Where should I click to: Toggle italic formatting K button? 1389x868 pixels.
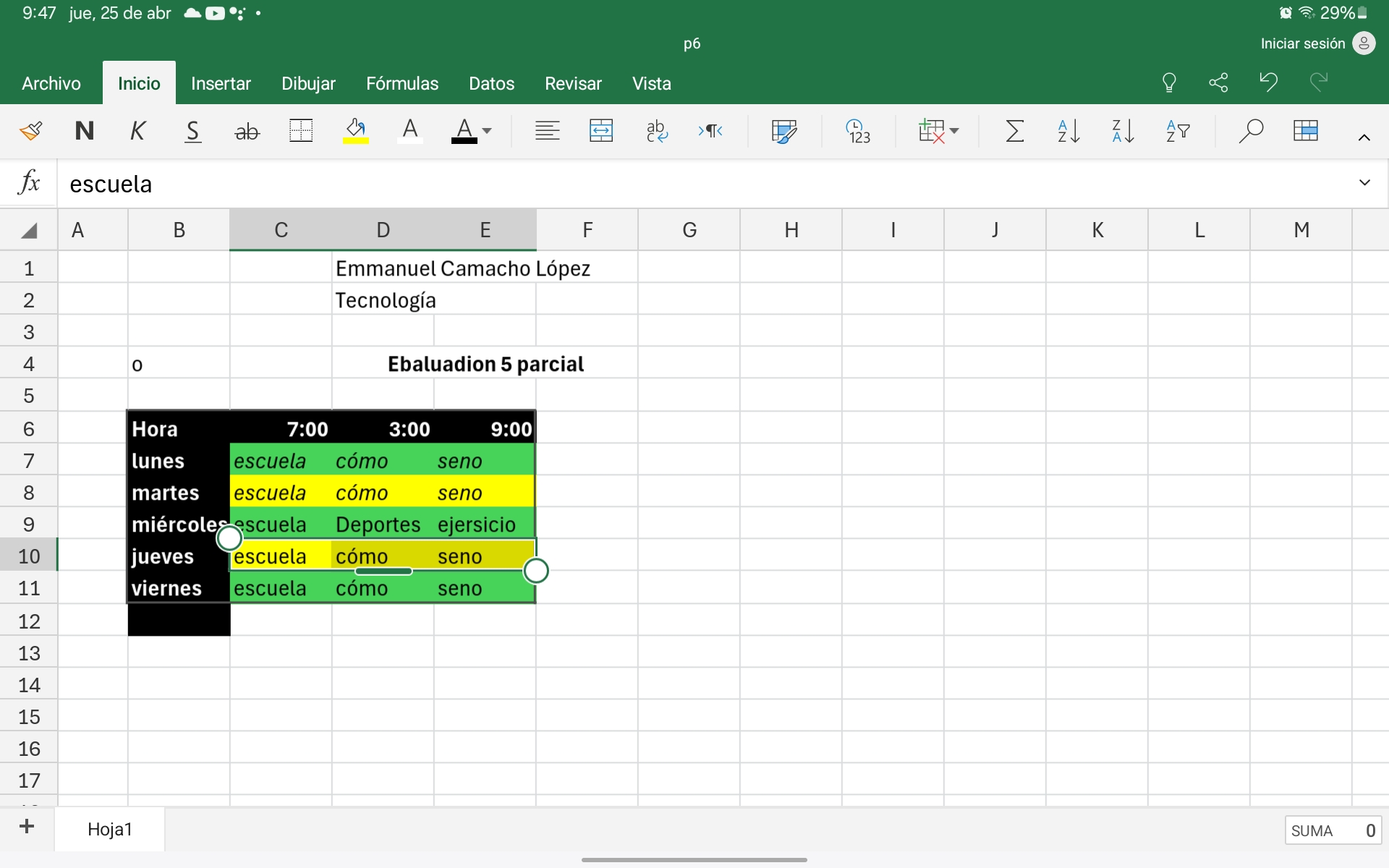click(137, 131)
